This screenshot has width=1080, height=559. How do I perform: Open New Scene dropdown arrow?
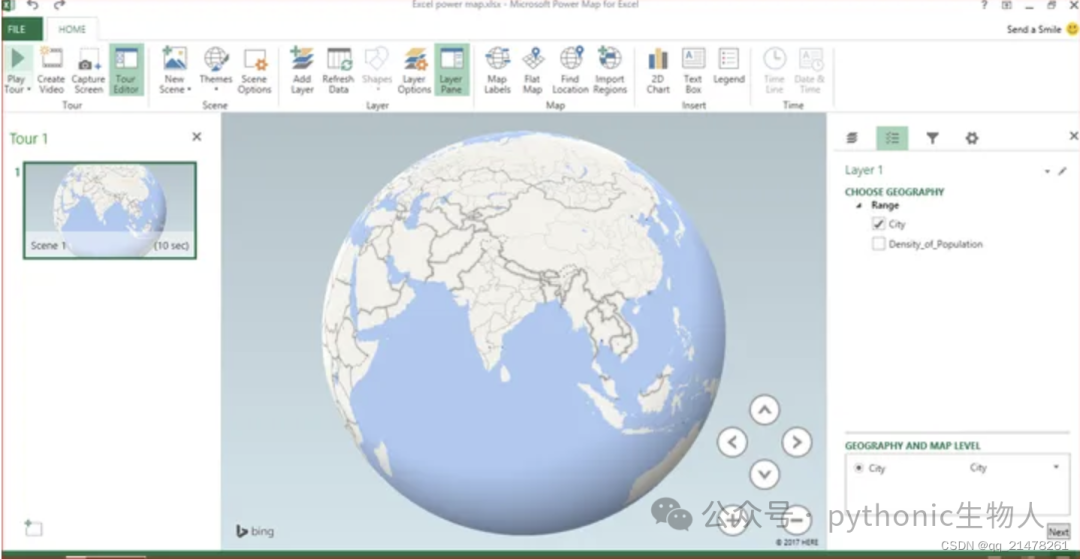189,90
